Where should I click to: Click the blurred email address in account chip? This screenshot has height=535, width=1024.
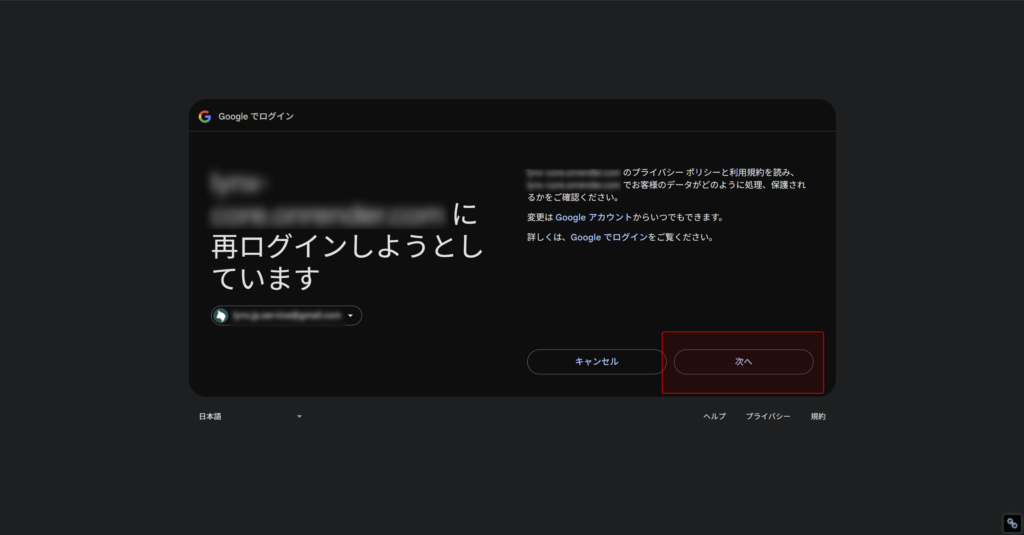pos(287,316)
